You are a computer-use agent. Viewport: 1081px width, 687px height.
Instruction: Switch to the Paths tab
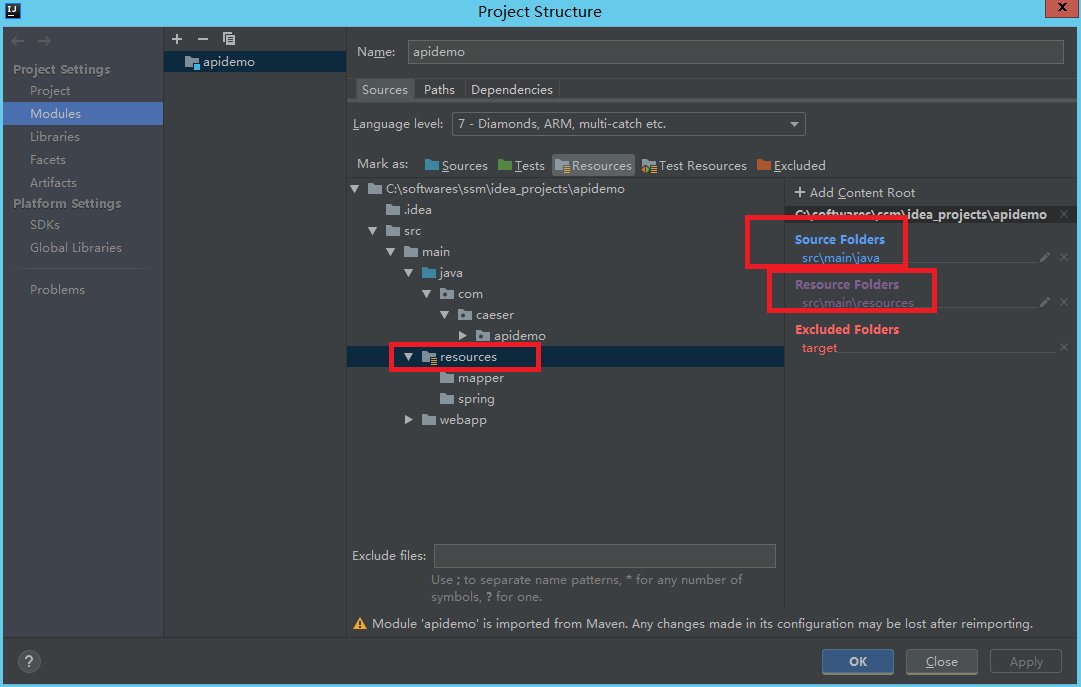click(439, 90)
